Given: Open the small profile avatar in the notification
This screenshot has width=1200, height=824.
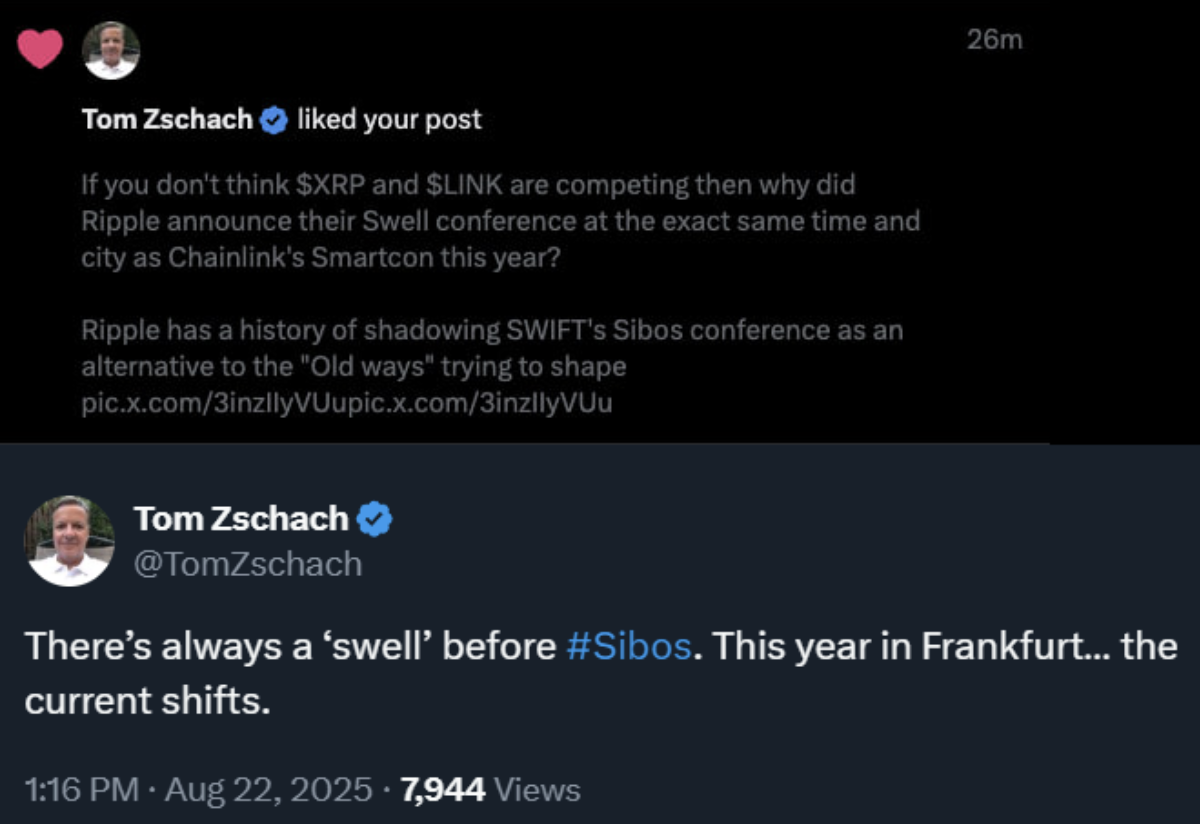Looking at the screenshot, I should pos(111,50).
